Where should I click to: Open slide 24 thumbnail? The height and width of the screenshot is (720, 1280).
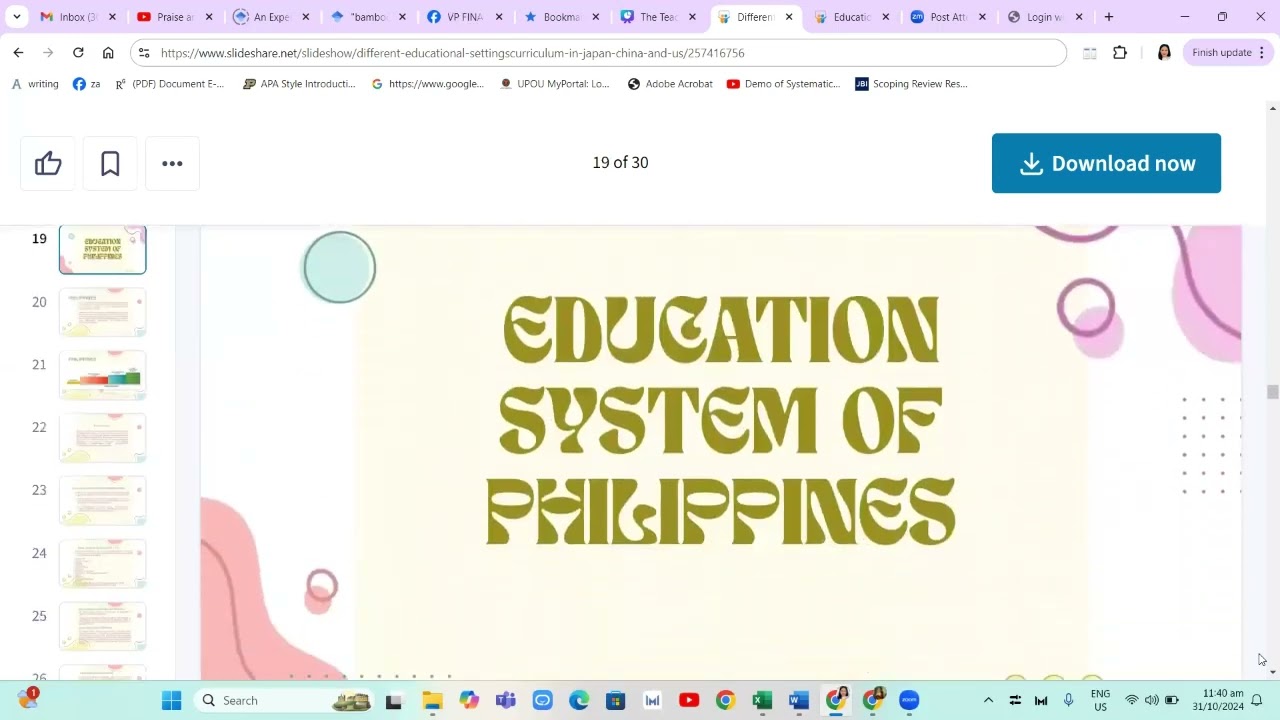coord(102,564)
